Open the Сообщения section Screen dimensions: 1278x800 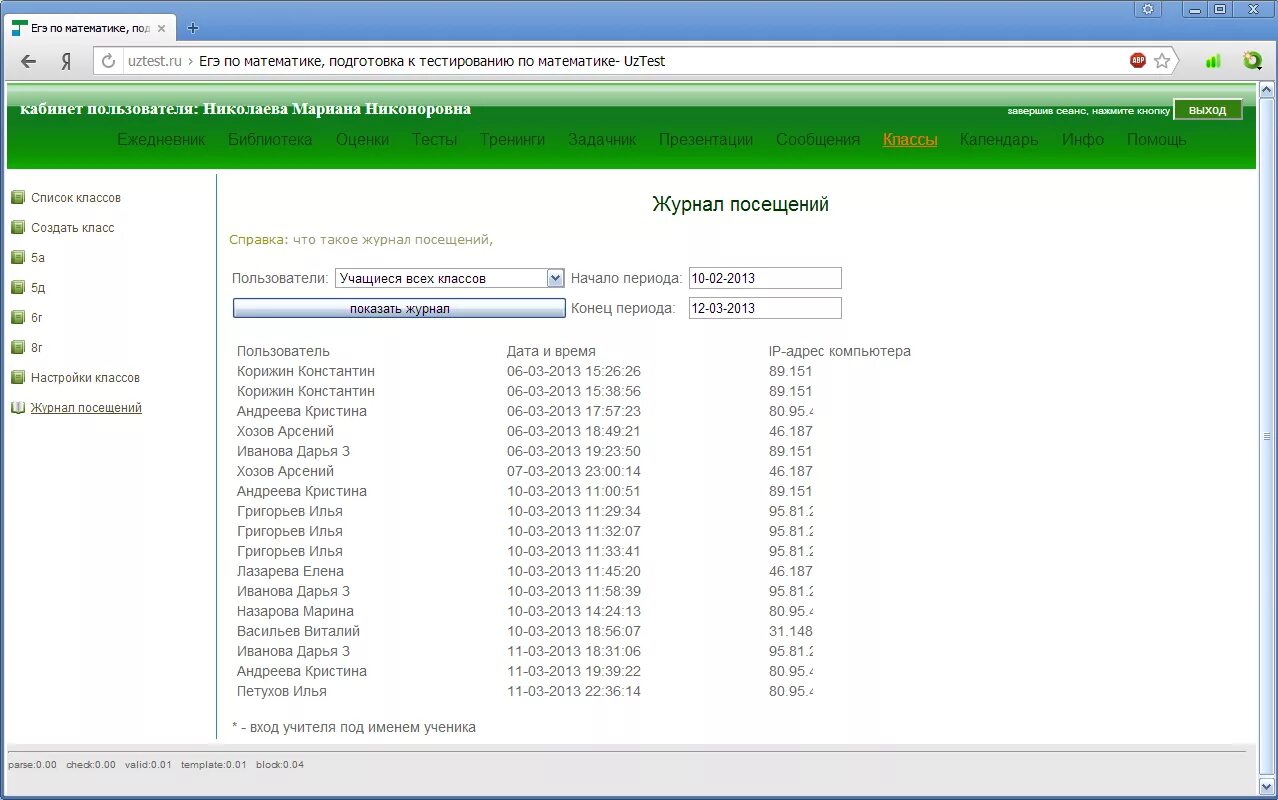(818, 140)
